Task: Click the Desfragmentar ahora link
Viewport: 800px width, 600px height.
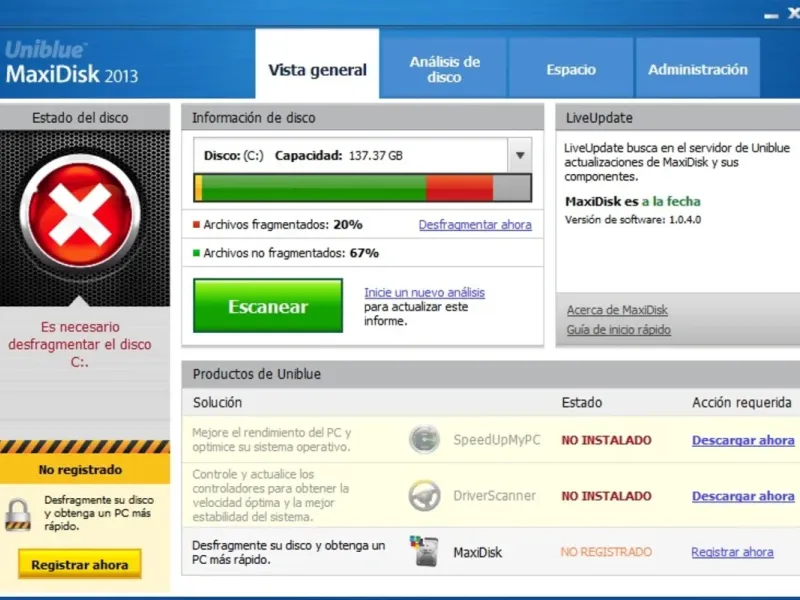Action: point(475,224)
